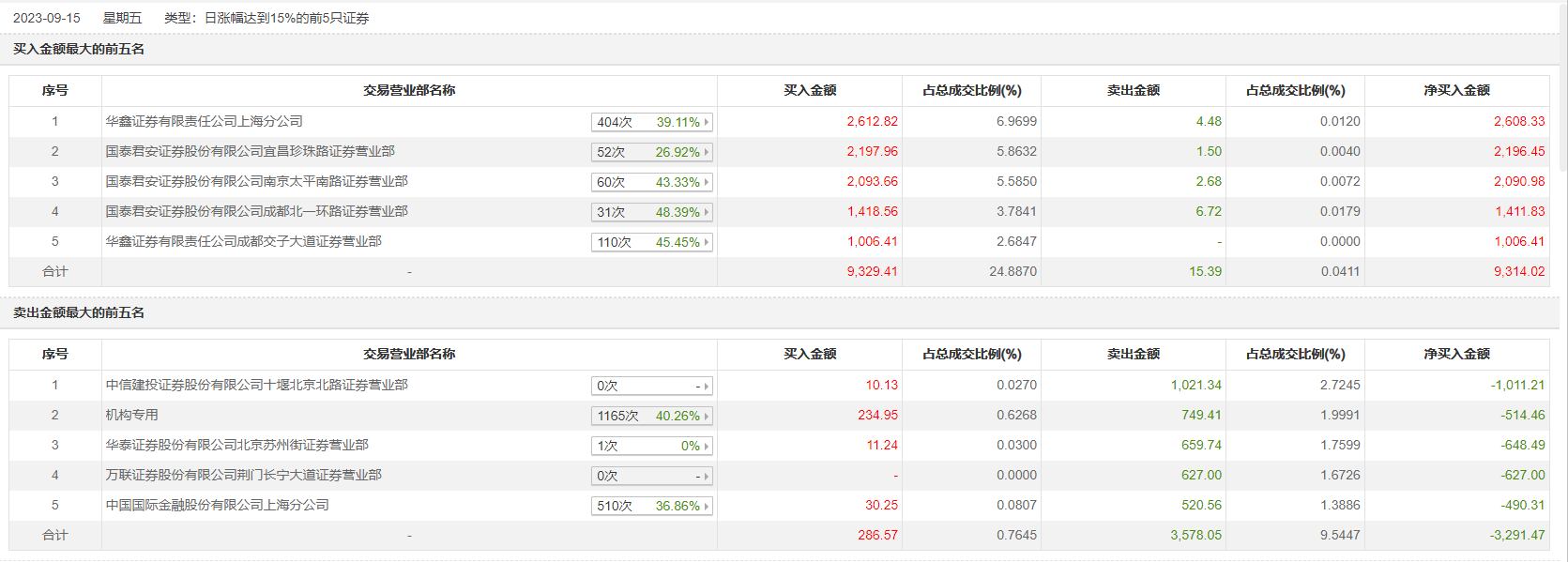Expand the 0次 box for 中信建投证券十堰北京北路

coord(706,386)
